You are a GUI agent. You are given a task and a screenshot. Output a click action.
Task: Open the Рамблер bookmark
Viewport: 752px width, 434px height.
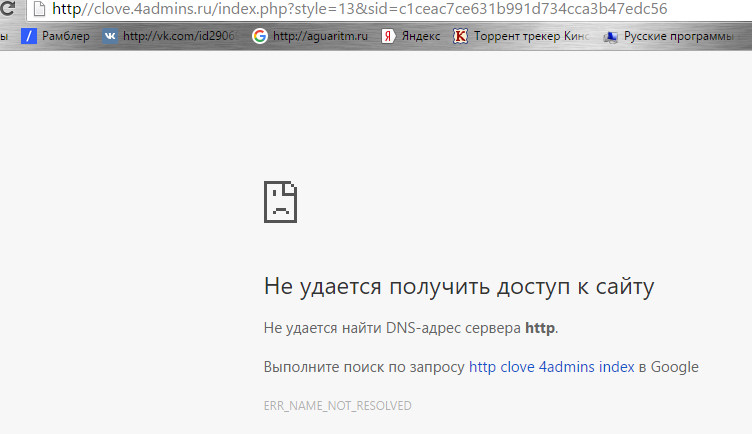pyautogui.click(x=66, y=37)
